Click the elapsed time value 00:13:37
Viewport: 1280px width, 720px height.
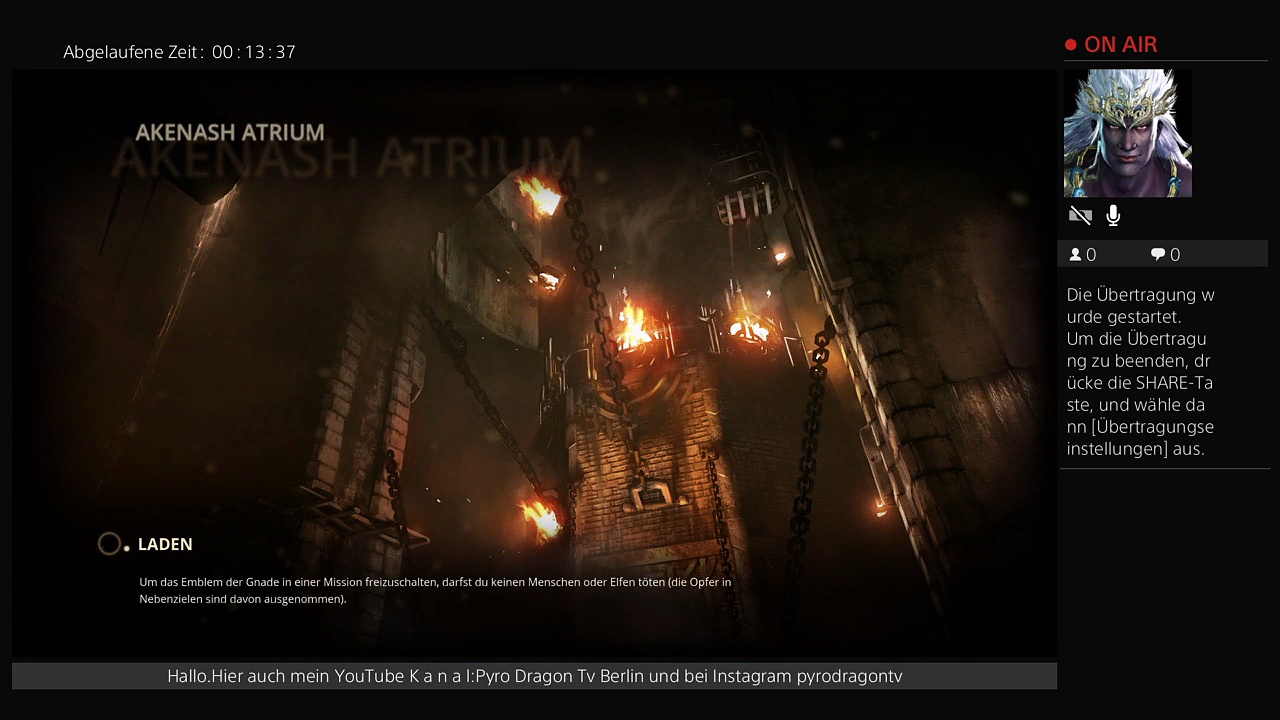tap(253, 52)
